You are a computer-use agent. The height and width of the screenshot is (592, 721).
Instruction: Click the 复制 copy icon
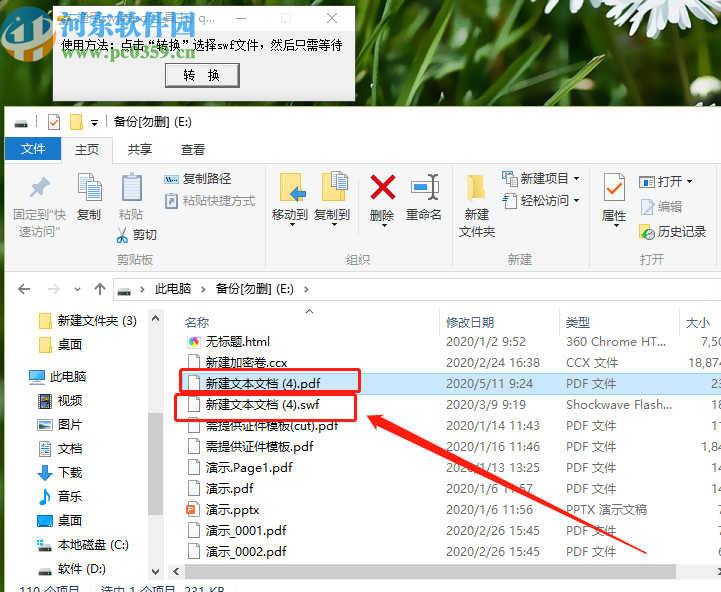89,187
